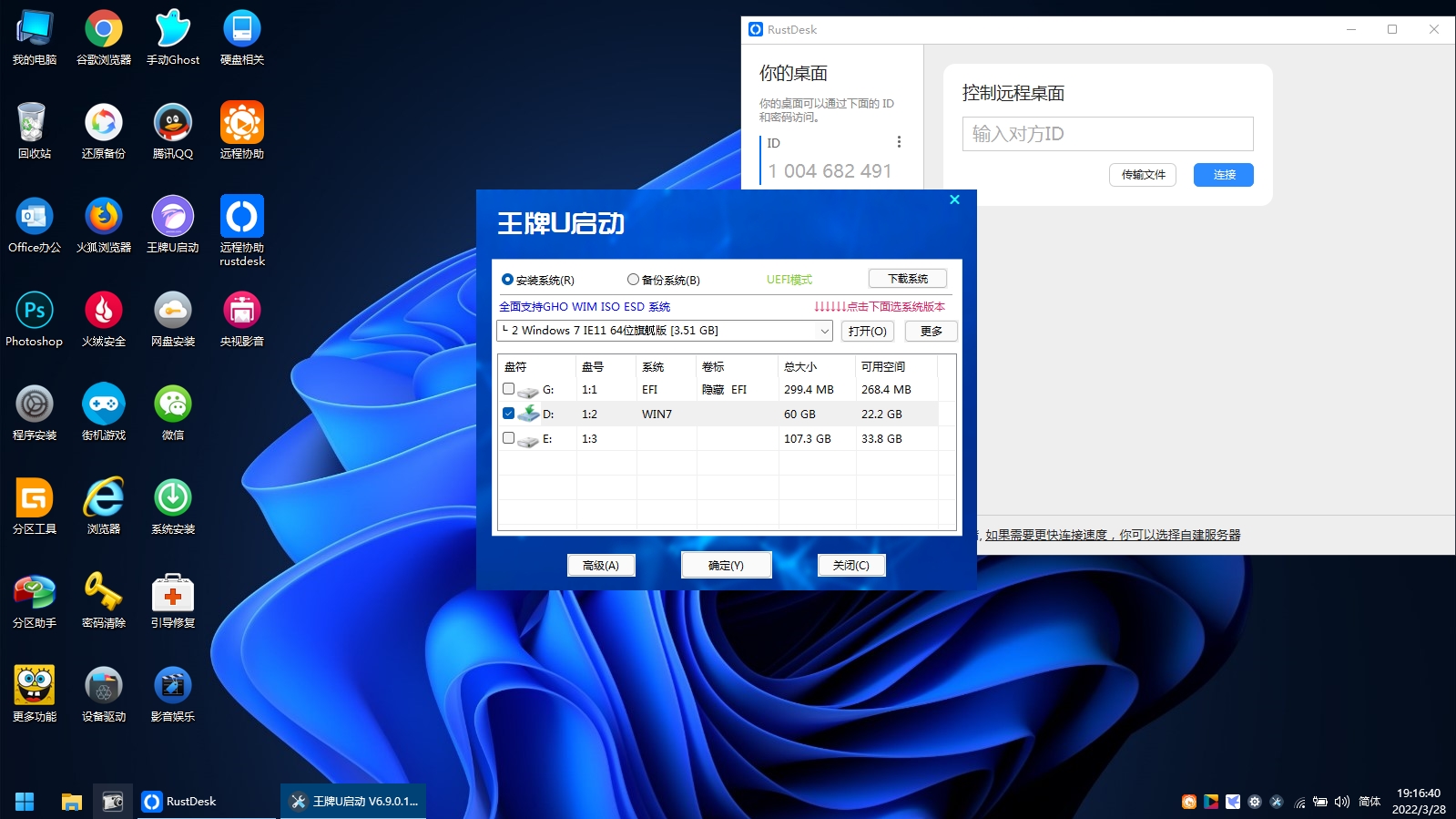Focus 输入对方ID input field
Image resolution: width=1456 pixels, height=819 pixels.
tap(1107, 134)
